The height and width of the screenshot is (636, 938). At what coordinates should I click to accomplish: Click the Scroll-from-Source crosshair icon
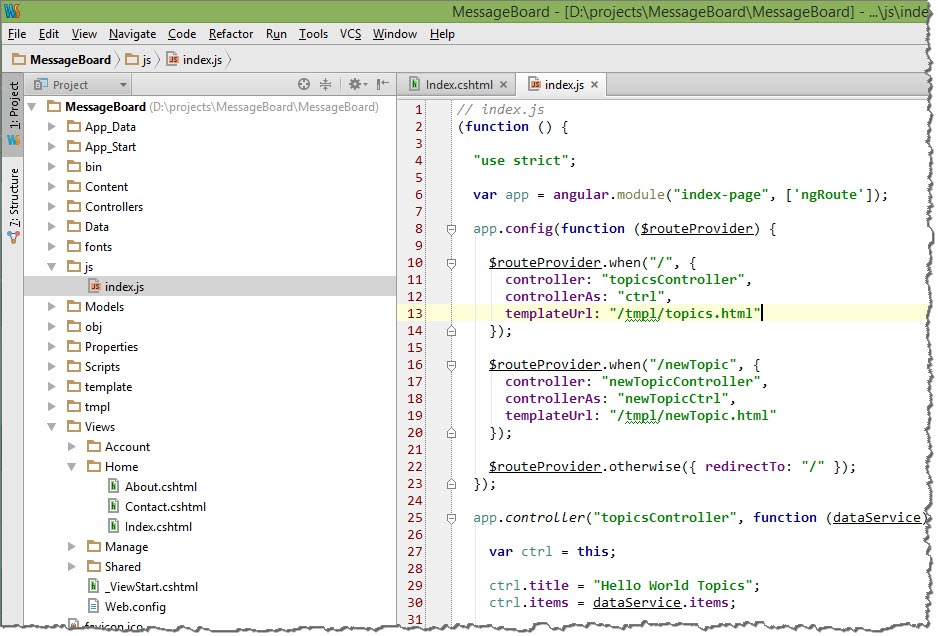tap(305, 84)
